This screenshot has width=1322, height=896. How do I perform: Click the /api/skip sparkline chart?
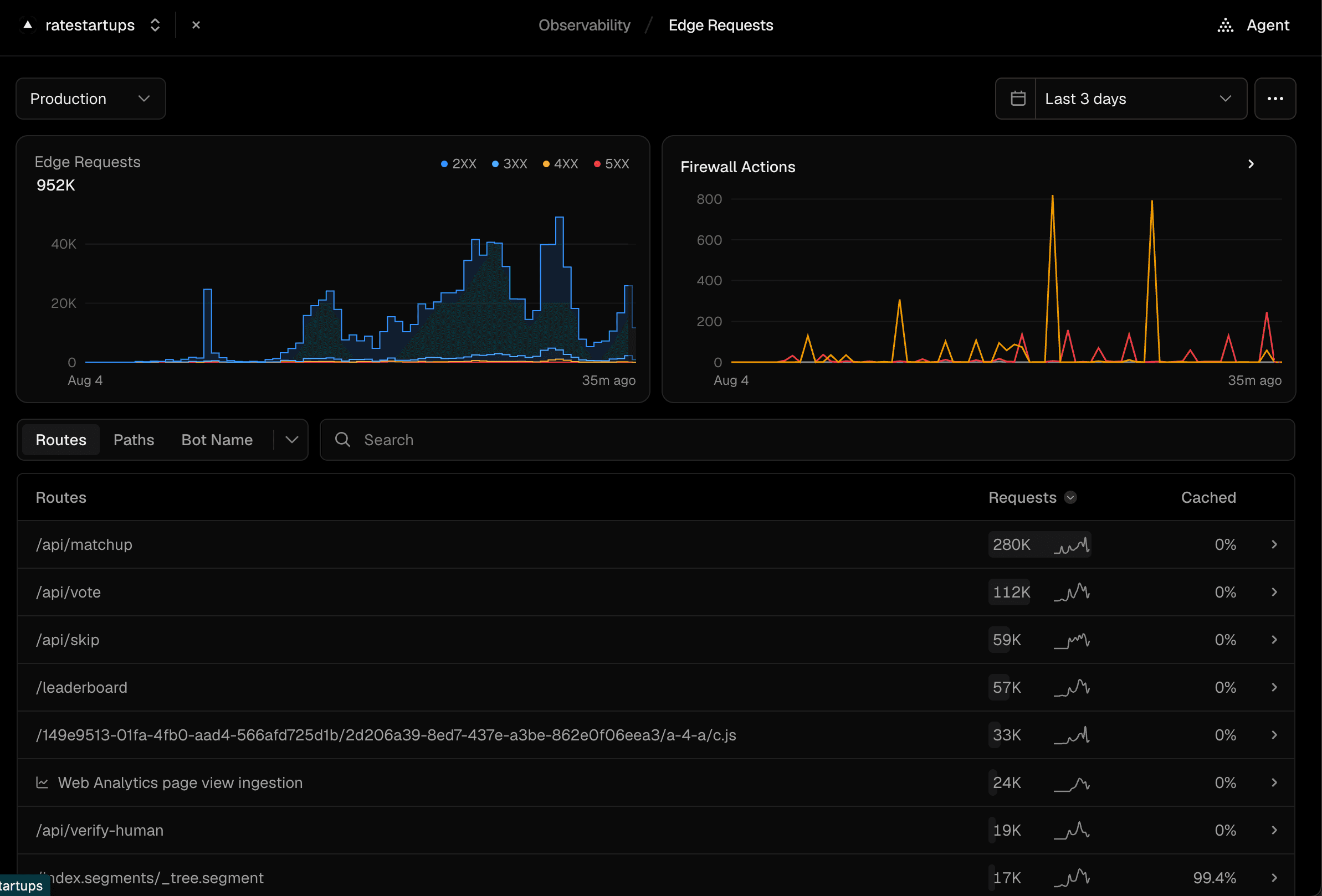1072,640
